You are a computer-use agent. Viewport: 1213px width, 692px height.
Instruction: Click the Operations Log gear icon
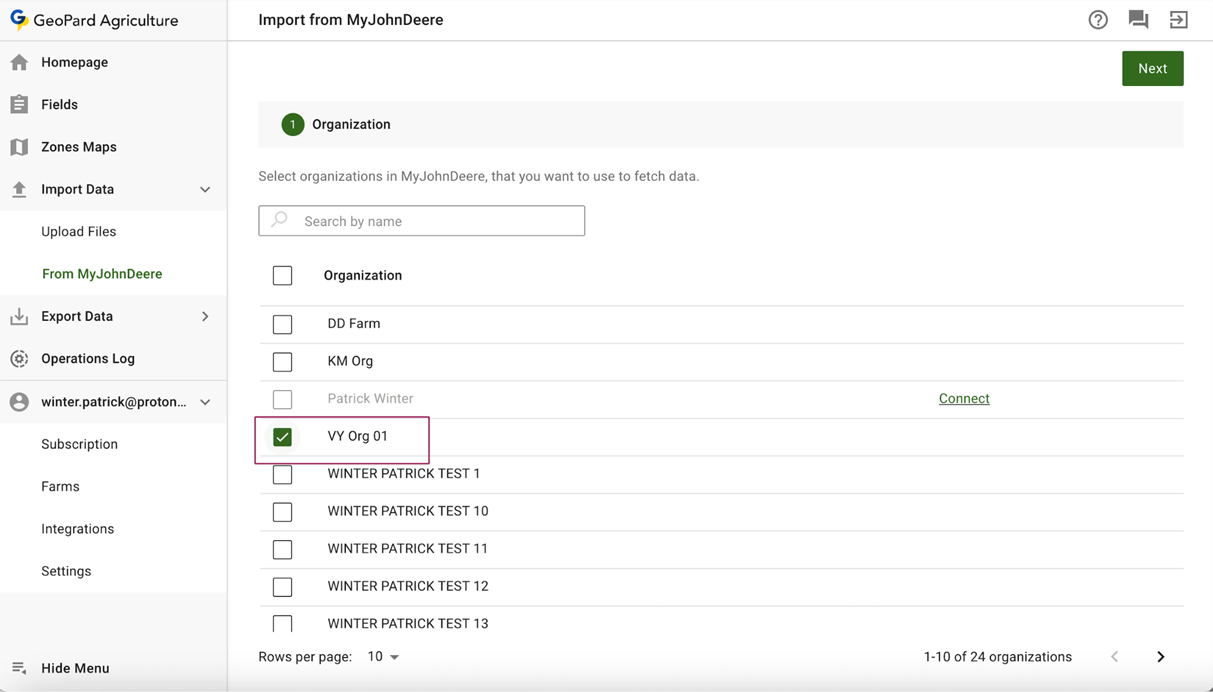[19, 359]
